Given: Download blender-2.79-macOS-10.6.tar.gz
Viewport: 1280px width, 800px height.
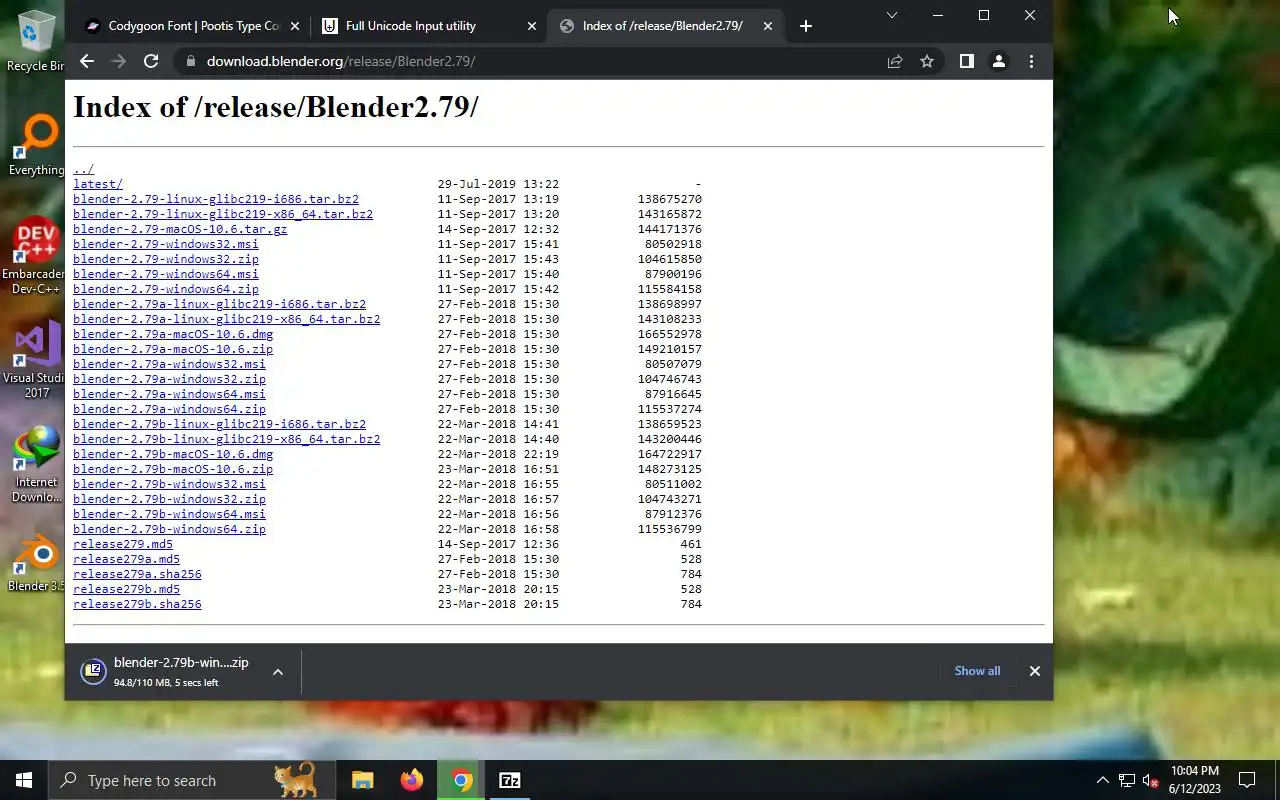Looking at the screenshot, I should tap(180, 229).
